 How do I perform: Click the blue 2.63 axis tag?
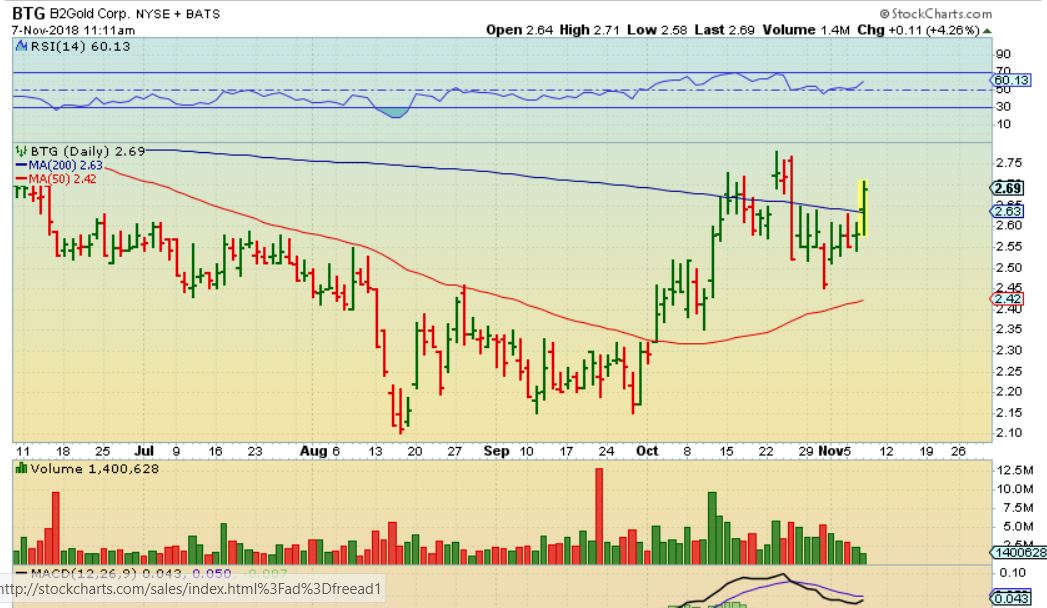coord(1007,212)
